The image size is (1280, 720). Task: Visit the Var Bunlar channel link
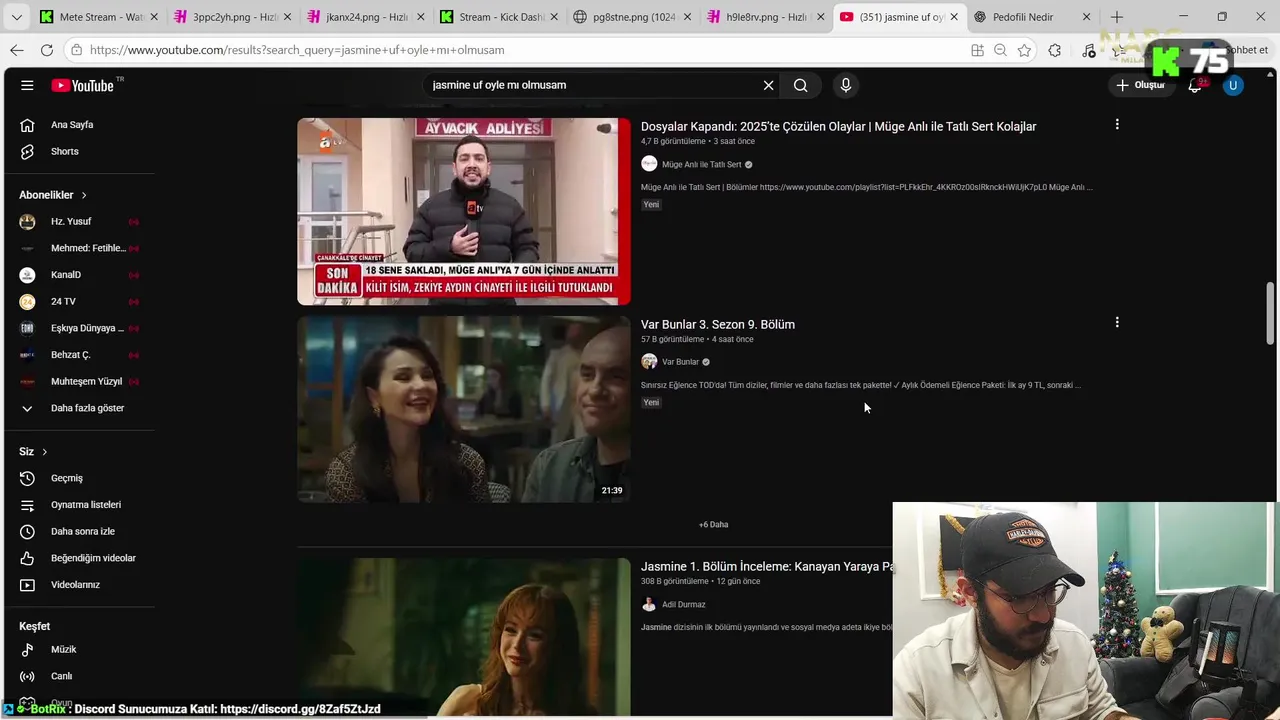(x=680, y=362)
